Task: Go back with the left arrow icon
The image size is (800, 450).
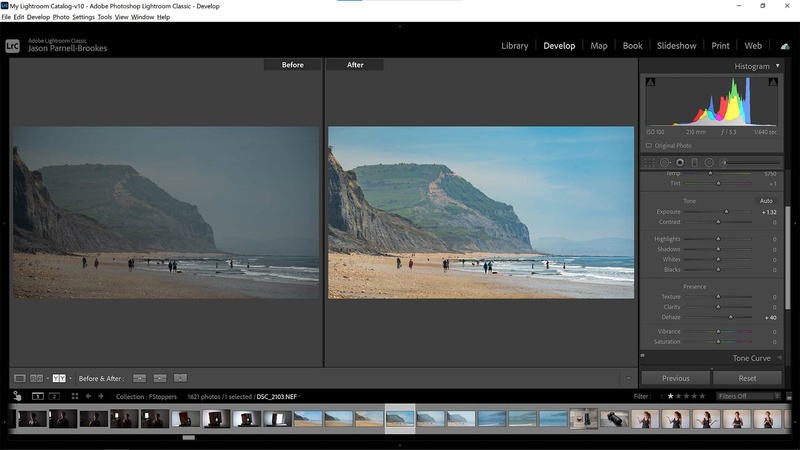Action: point(88,396)
